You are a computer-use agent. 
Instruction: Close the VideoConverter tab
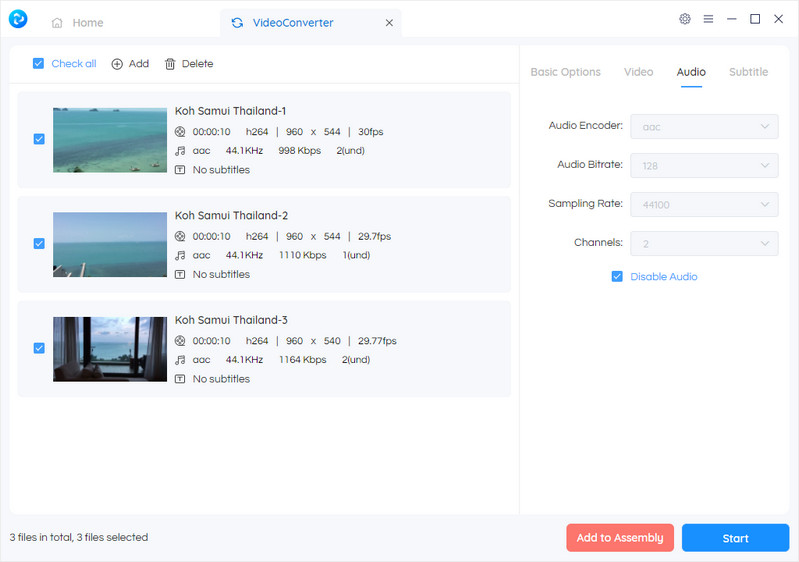tap(389, 23)
